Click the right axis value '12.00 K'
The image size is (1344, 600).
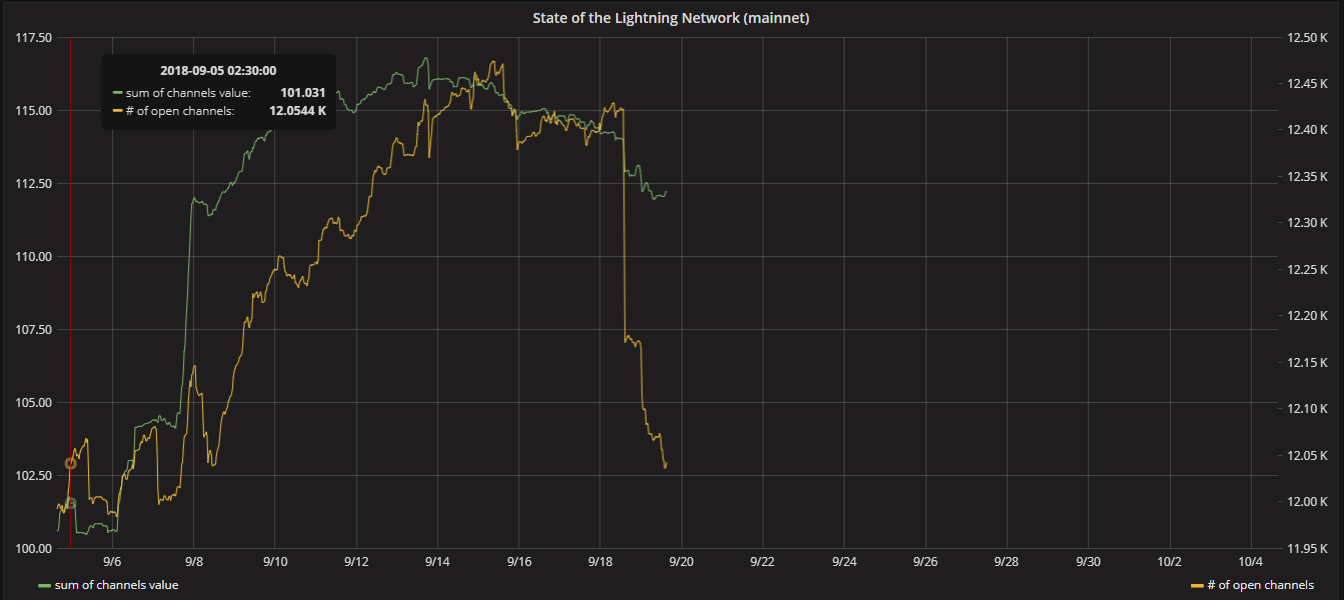[x=1307, y=502]
